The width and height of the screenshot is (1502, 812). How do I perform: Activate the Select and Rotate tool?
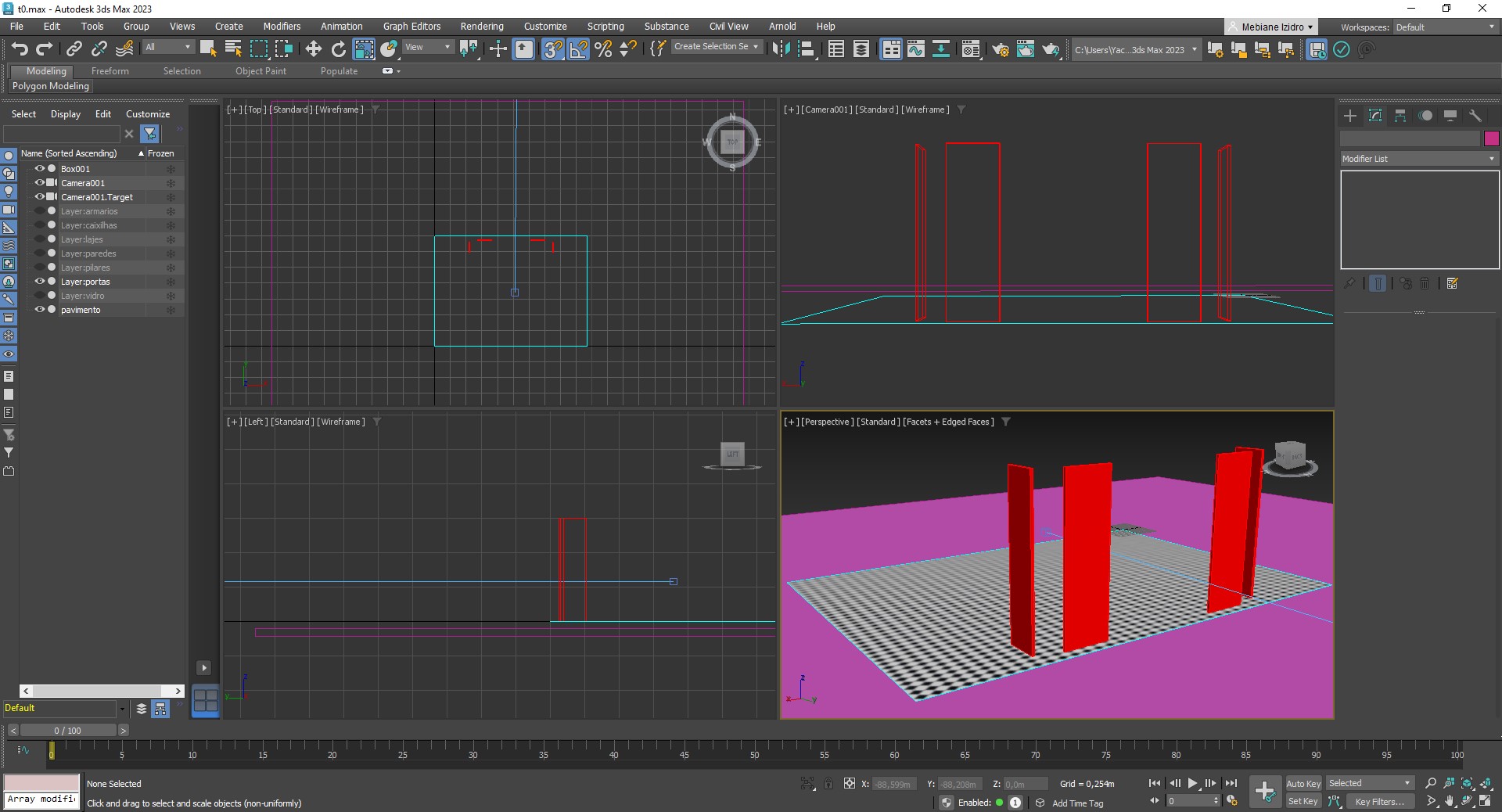point(338,49)
